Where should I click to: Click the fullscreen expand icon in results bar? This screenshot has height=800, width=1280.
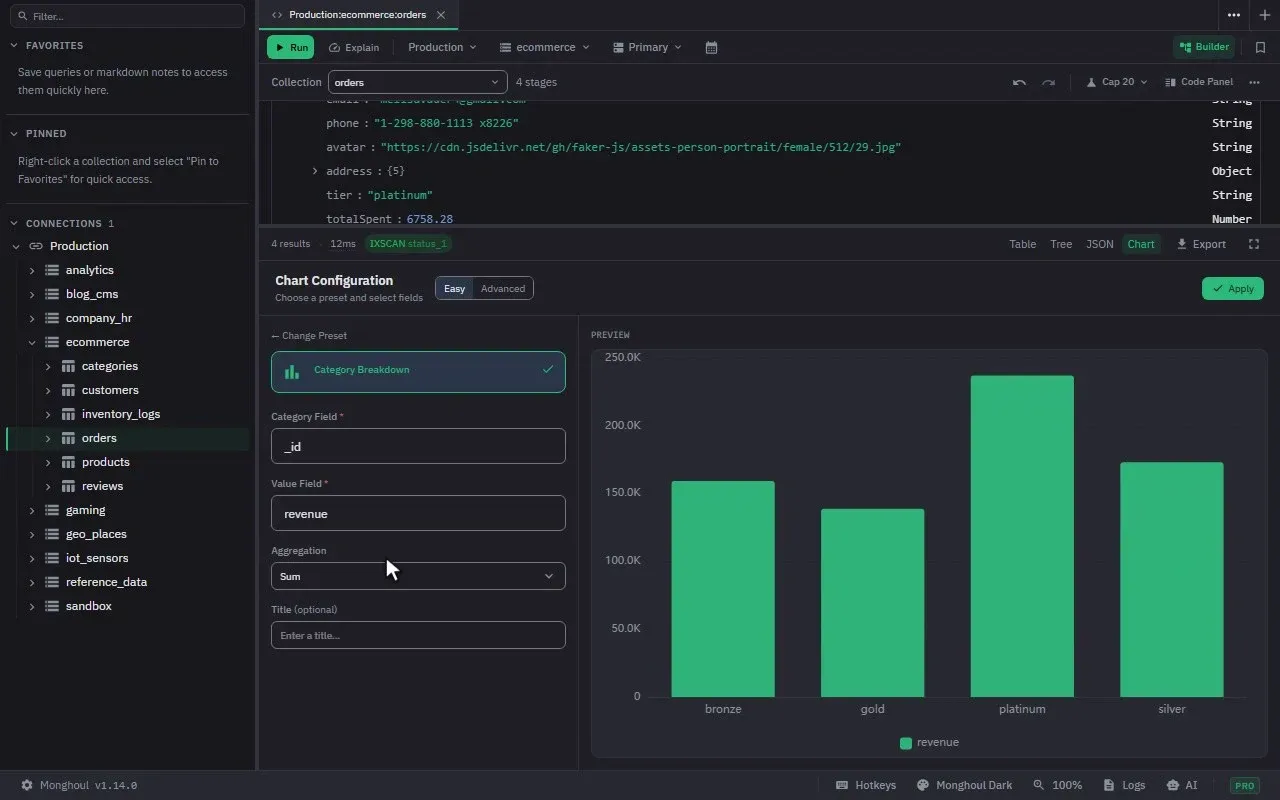(1254, 244)
